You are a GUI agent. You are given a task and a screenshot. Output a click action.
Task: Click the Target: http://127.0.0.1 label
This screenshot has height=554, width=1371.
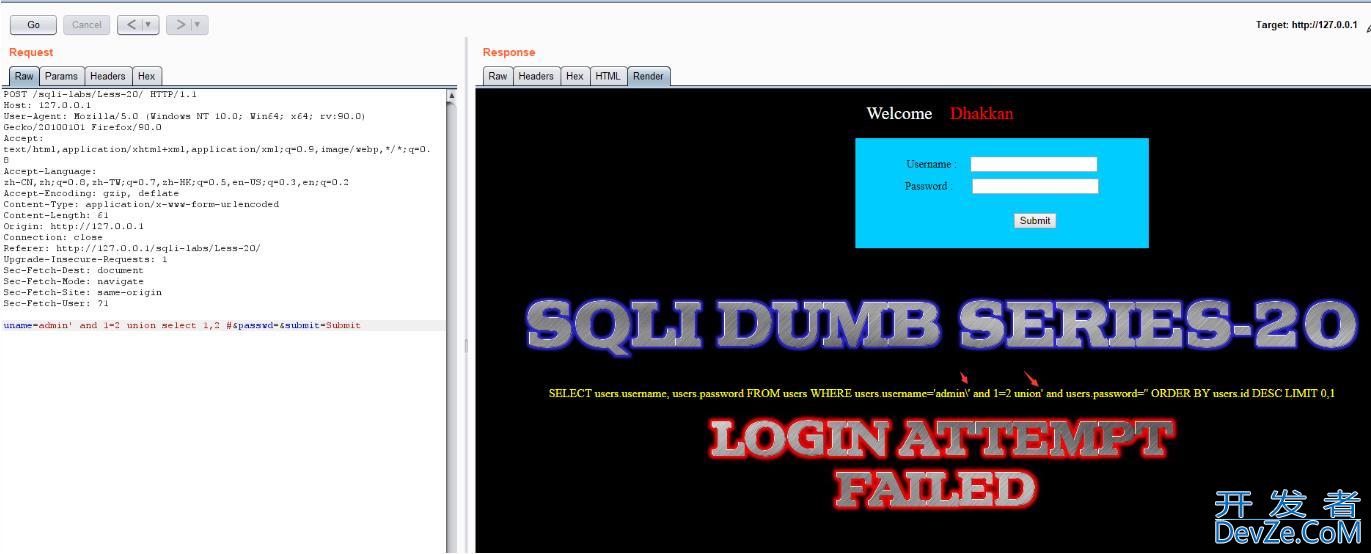click(x=1306, y=25)
